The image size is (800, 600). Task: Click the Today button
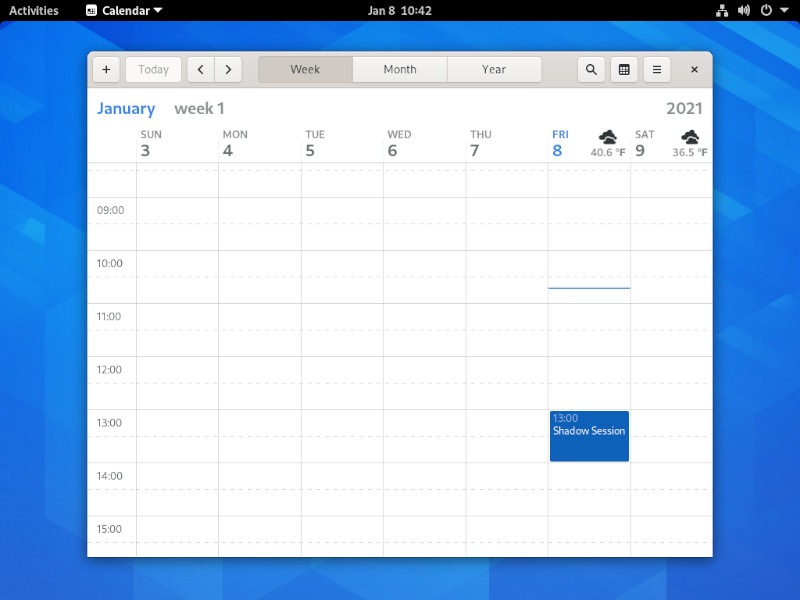coord(153,69)
